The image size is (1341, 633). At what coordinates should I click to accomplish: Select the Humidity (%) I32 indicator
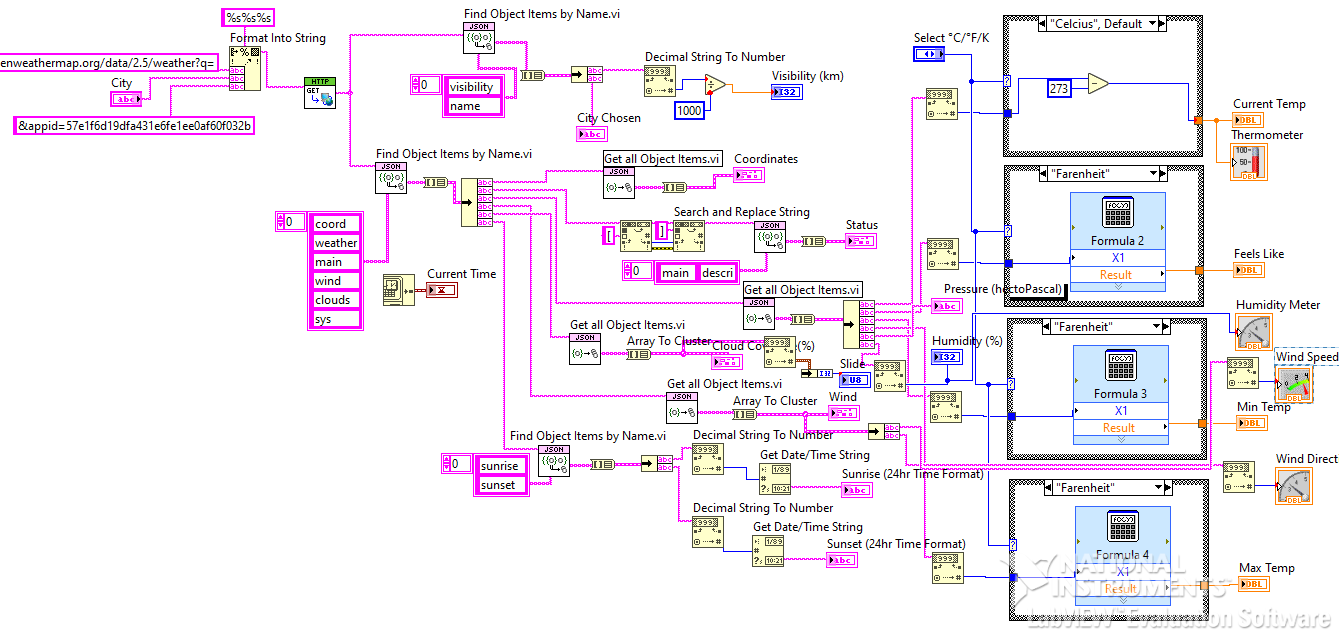(946, 357)
